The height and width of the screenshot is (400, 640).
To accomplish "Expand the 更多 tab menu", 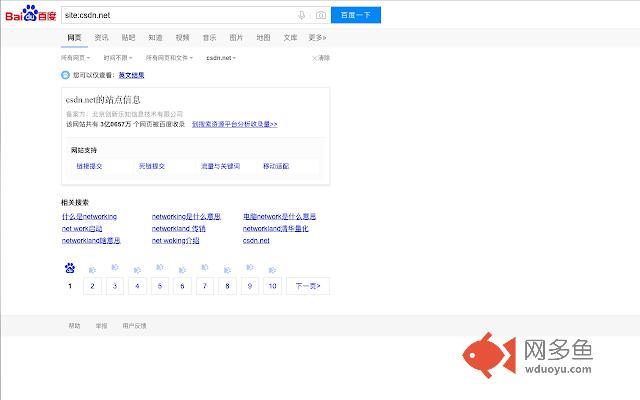I will coord(317,38).
